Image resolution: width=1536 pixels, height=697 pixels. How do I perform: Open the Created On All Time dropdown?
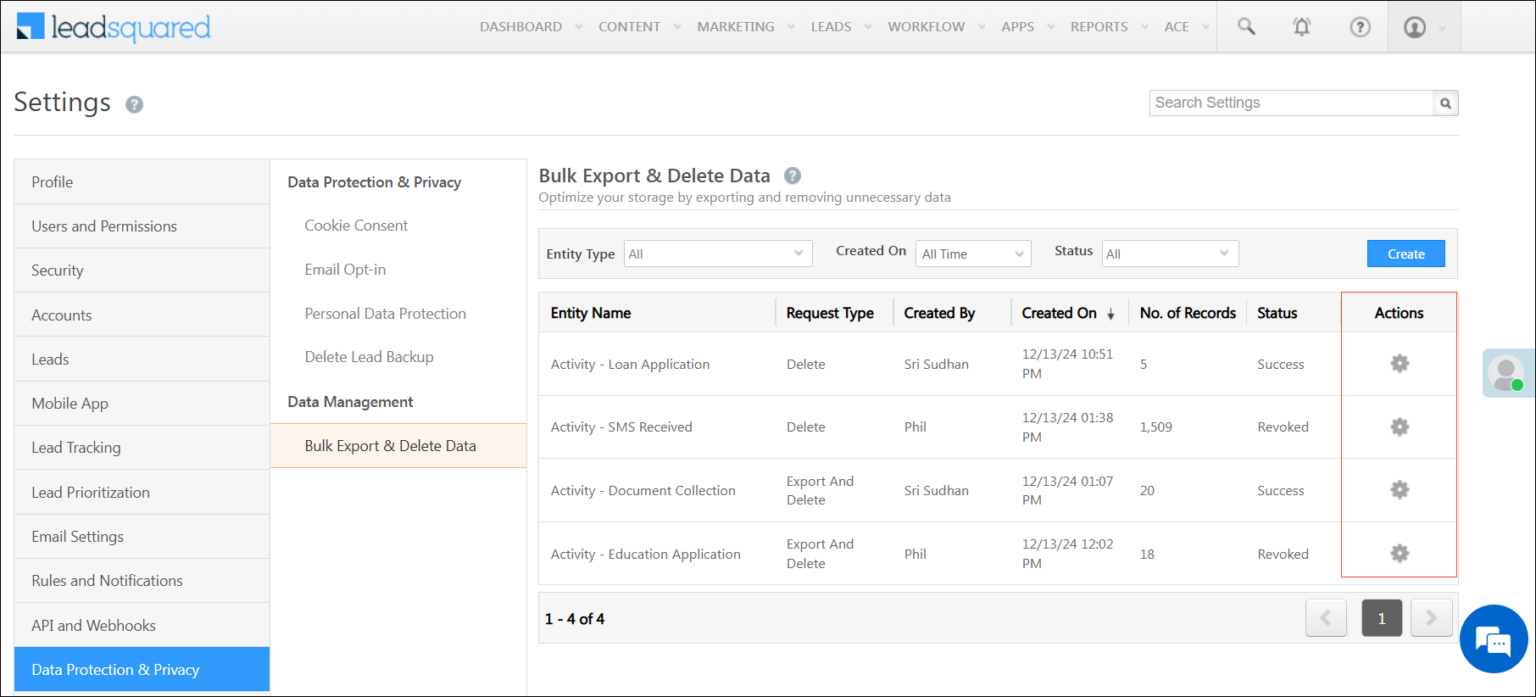[x=971, y=253]
